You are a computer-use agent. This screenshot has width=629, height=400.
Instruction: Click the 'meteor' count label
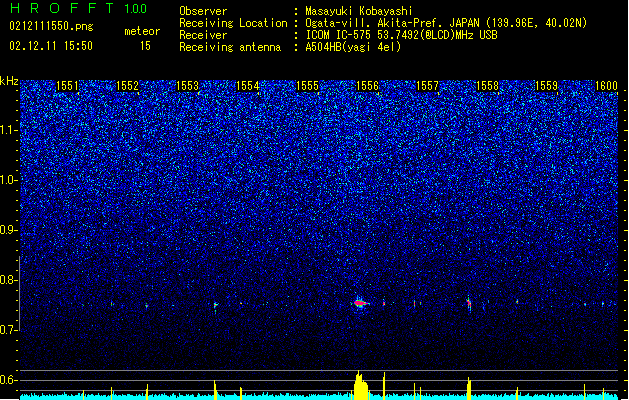tap(142, 31)
